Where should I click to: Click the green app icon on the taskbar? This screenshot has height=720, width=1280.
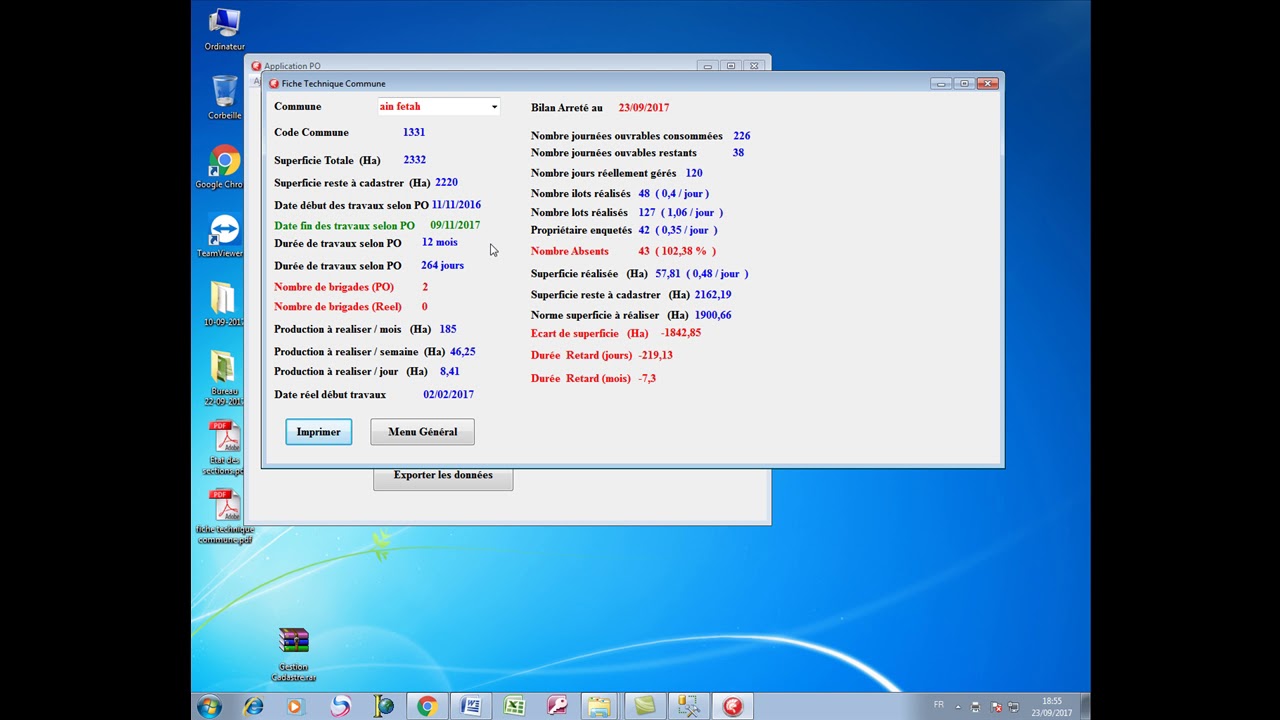pos(644,707)
